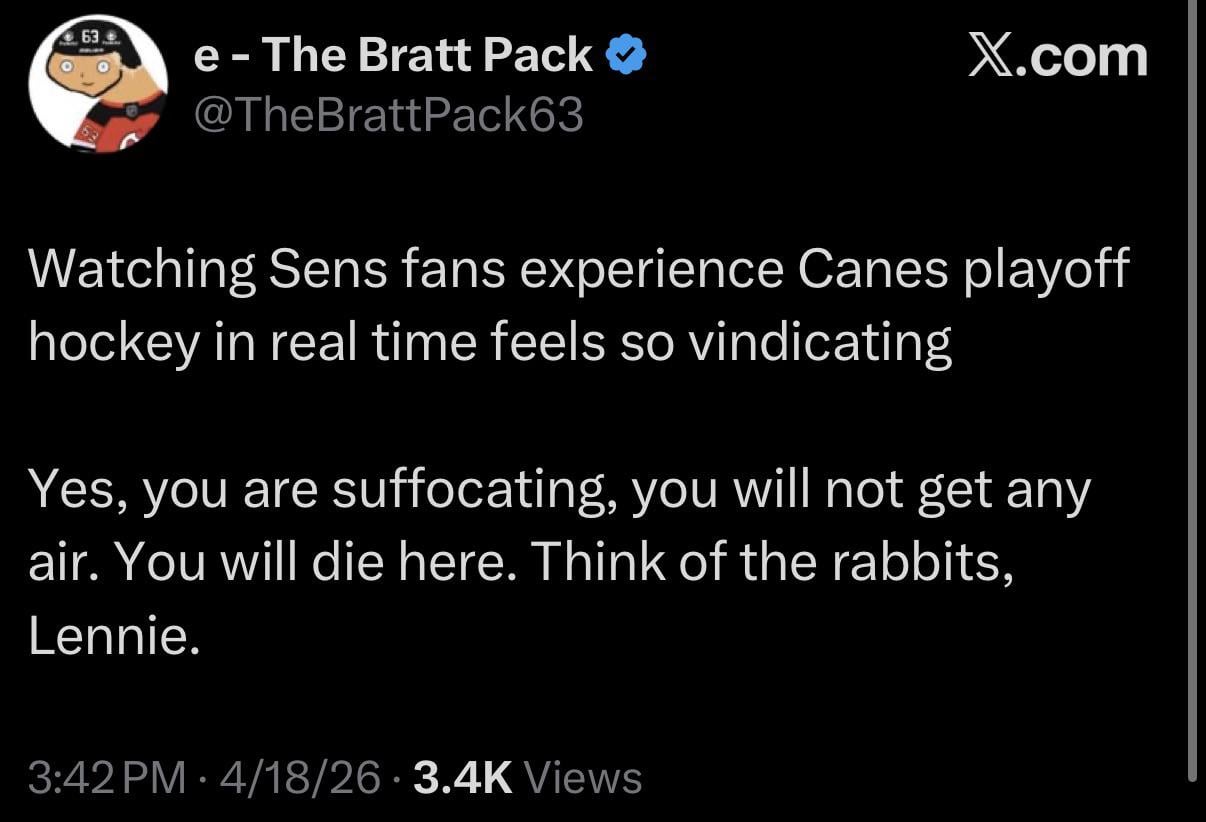Click the ".com" watermark text
Image resolution: width=1206 pixels, height=822 pixels.
click(1083, 57)
